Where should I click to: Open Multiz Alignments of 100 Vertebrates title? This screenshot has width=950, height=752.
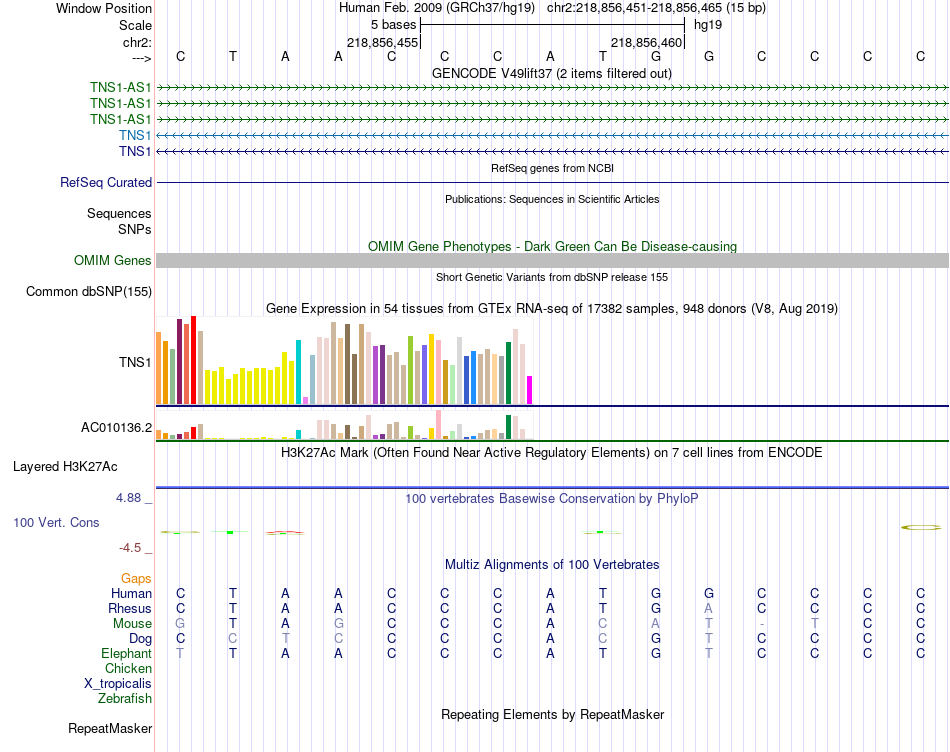(x=552, y=565)
